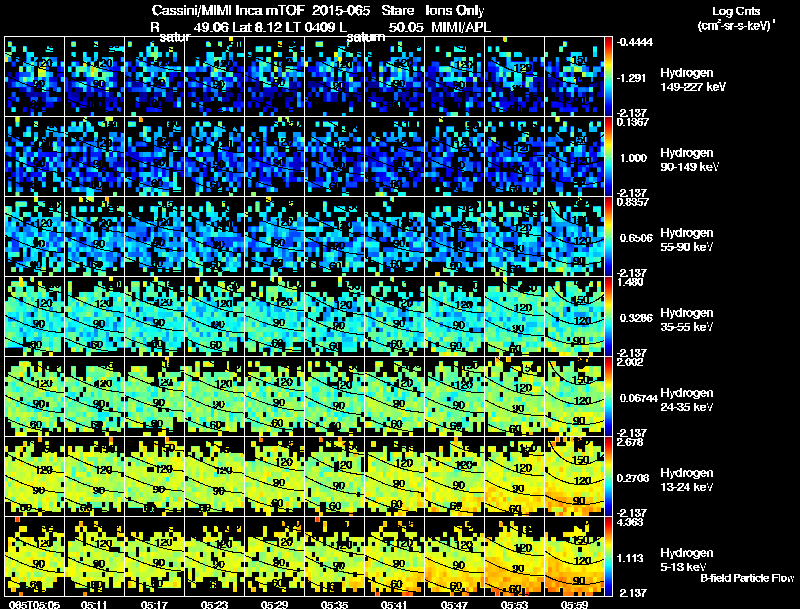Image resolution: width=800 pixels, height=609 pixels.
Task: Click the '0.8357' colorbar value
Action: point(633,202)
